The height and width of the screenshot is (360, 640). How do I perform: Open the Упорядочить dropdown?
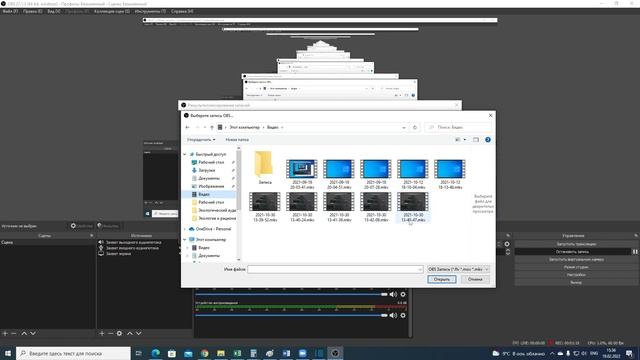201,140
